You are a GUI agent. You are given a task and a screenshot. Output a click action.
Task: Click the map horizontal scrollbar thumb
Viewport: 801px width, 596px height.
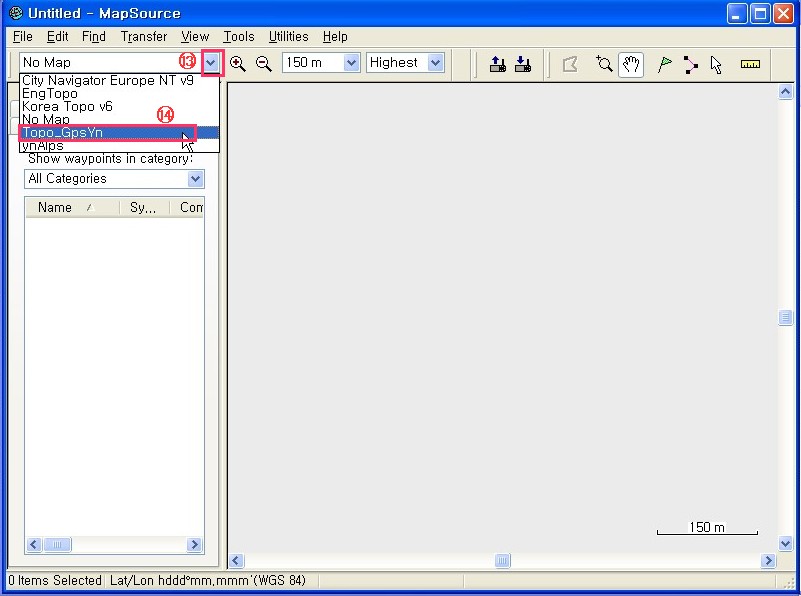tap(502, 560)
